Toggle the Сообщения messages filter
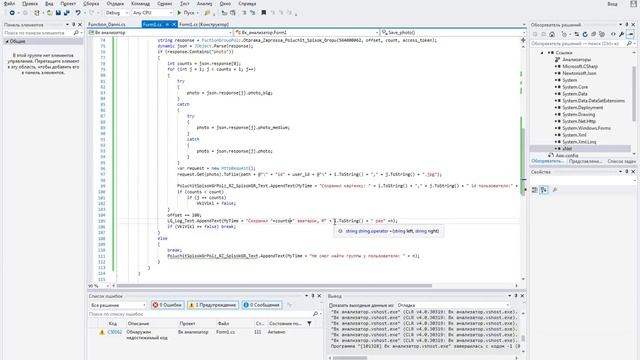Viewport: 640px width, 360px height. (x=262, y=305)
